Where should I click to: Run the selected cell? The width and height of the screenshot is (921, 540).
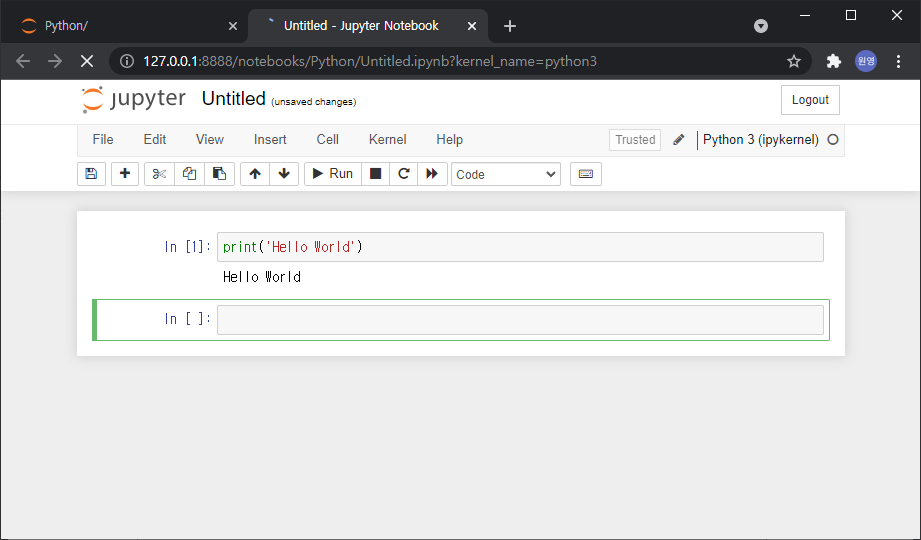pos(332,174)
